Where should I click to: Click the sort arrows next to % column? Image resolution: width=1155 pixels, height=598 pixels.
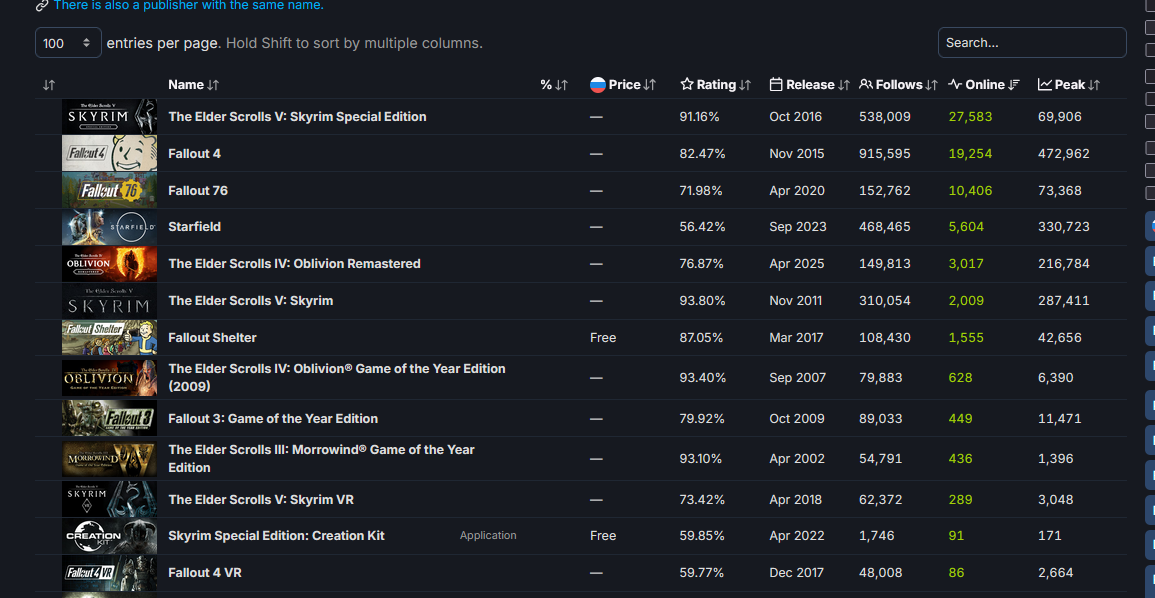561,85
